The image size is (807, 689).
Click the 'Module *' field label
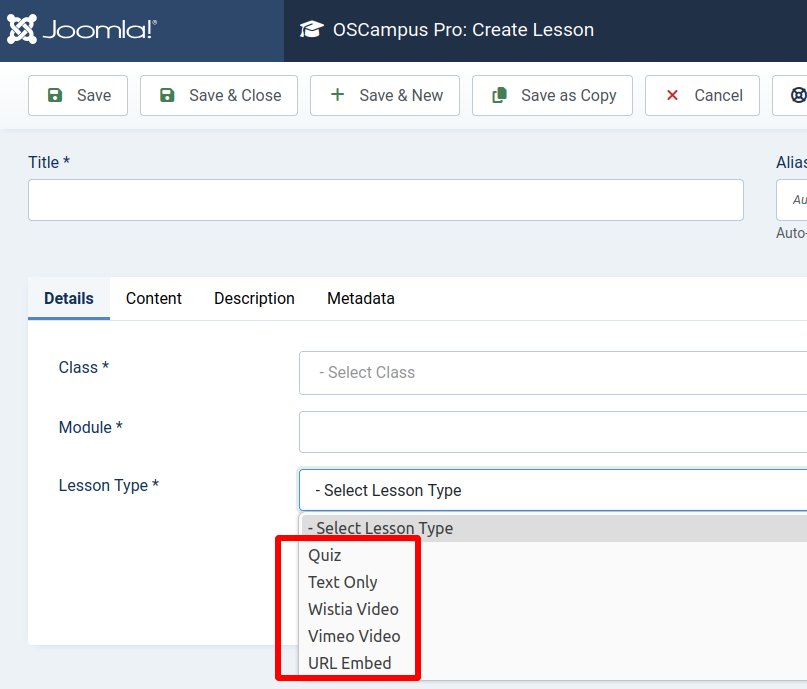click(x=91, y=427)
